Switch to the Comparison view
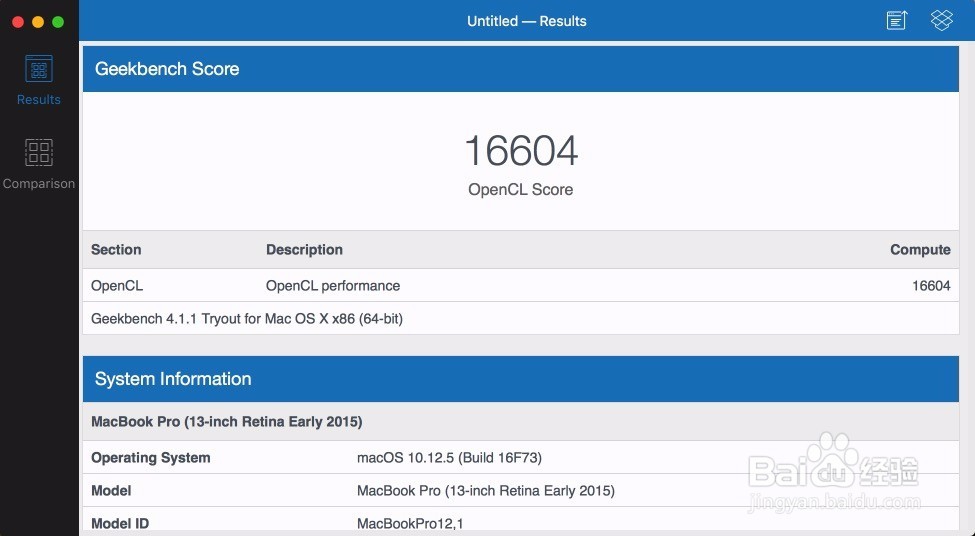975x536 pixels. [39, 164]
